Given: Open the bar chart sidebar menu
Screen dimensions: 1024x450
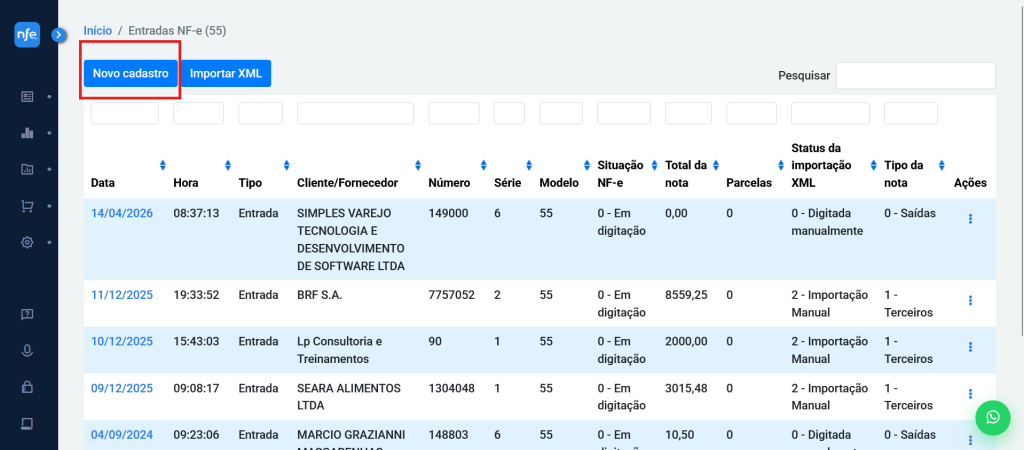Looking at the screenshot, I should click(x=27, y=132).
